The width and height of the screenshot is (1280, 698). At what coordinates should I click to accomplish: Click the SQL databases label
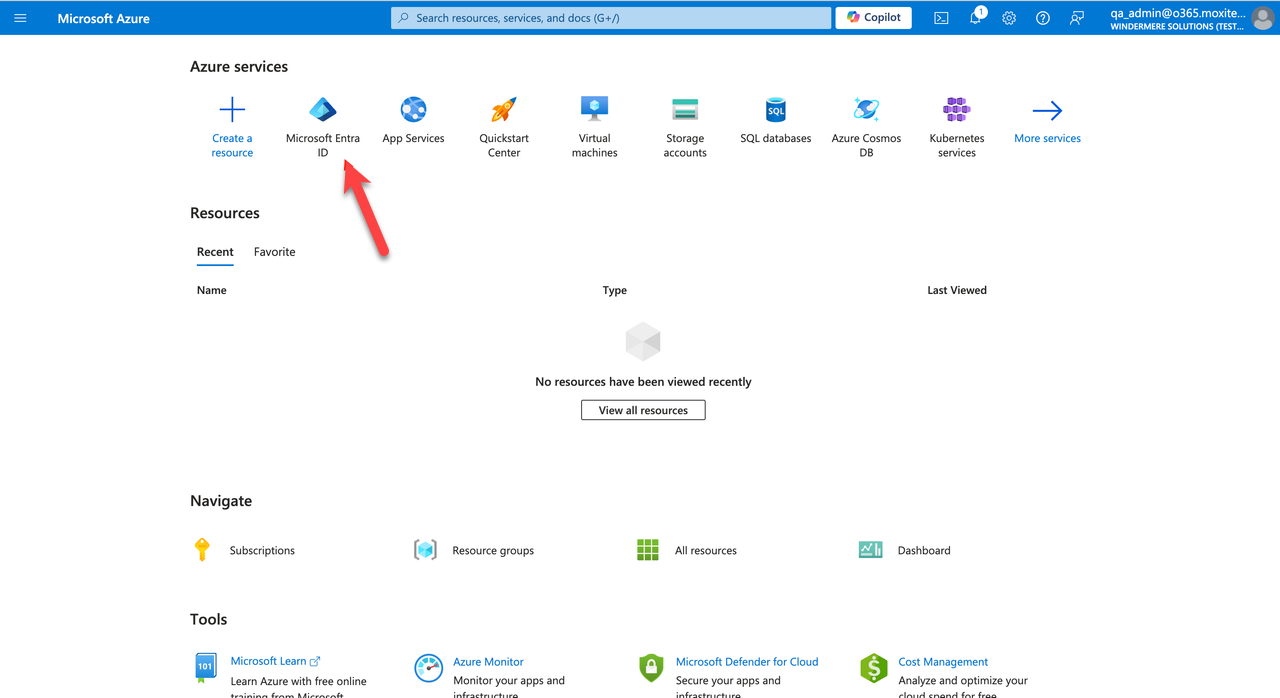(x=776, y=138)
